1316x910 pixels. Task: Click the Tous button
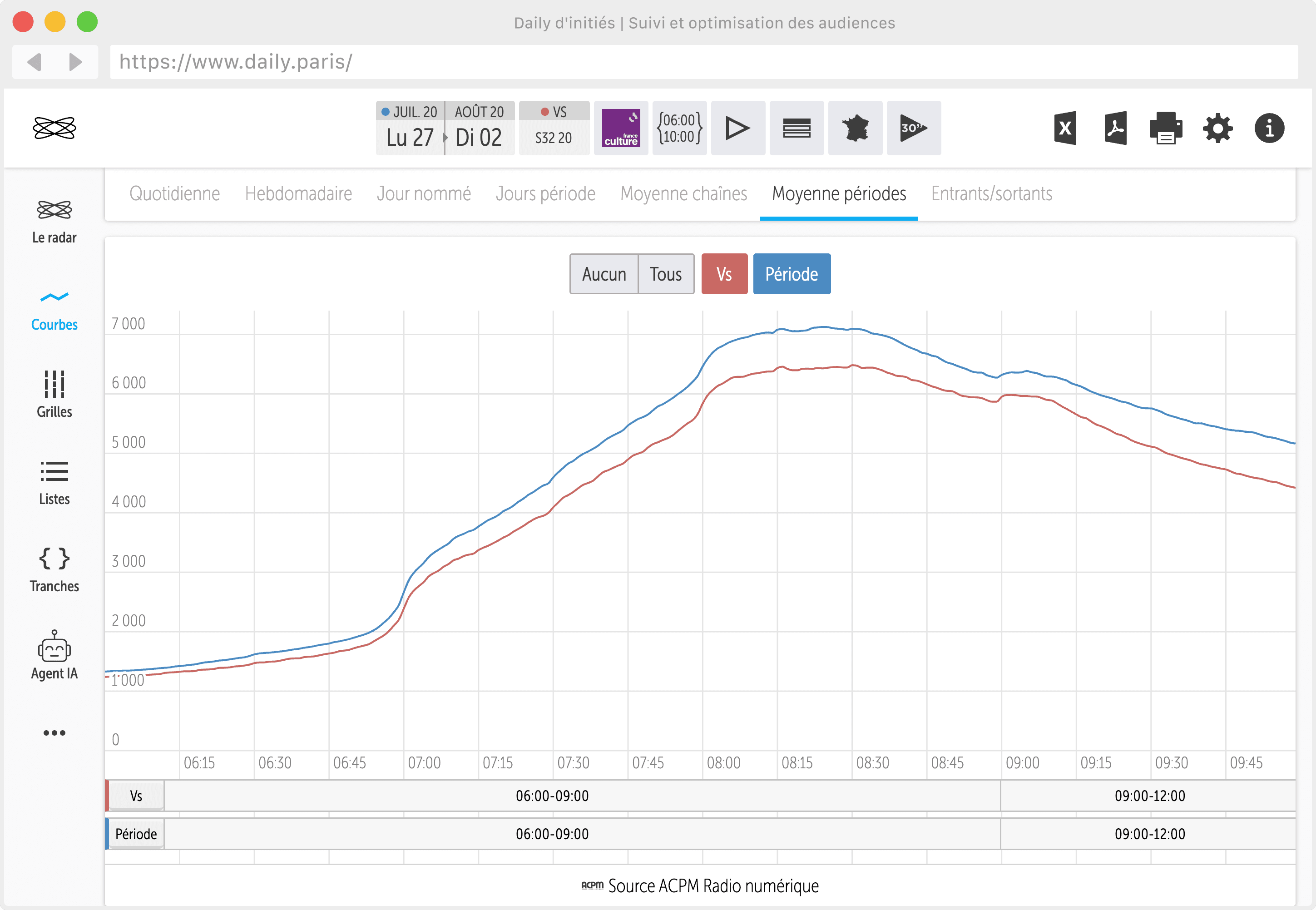(x=666, y=274)
